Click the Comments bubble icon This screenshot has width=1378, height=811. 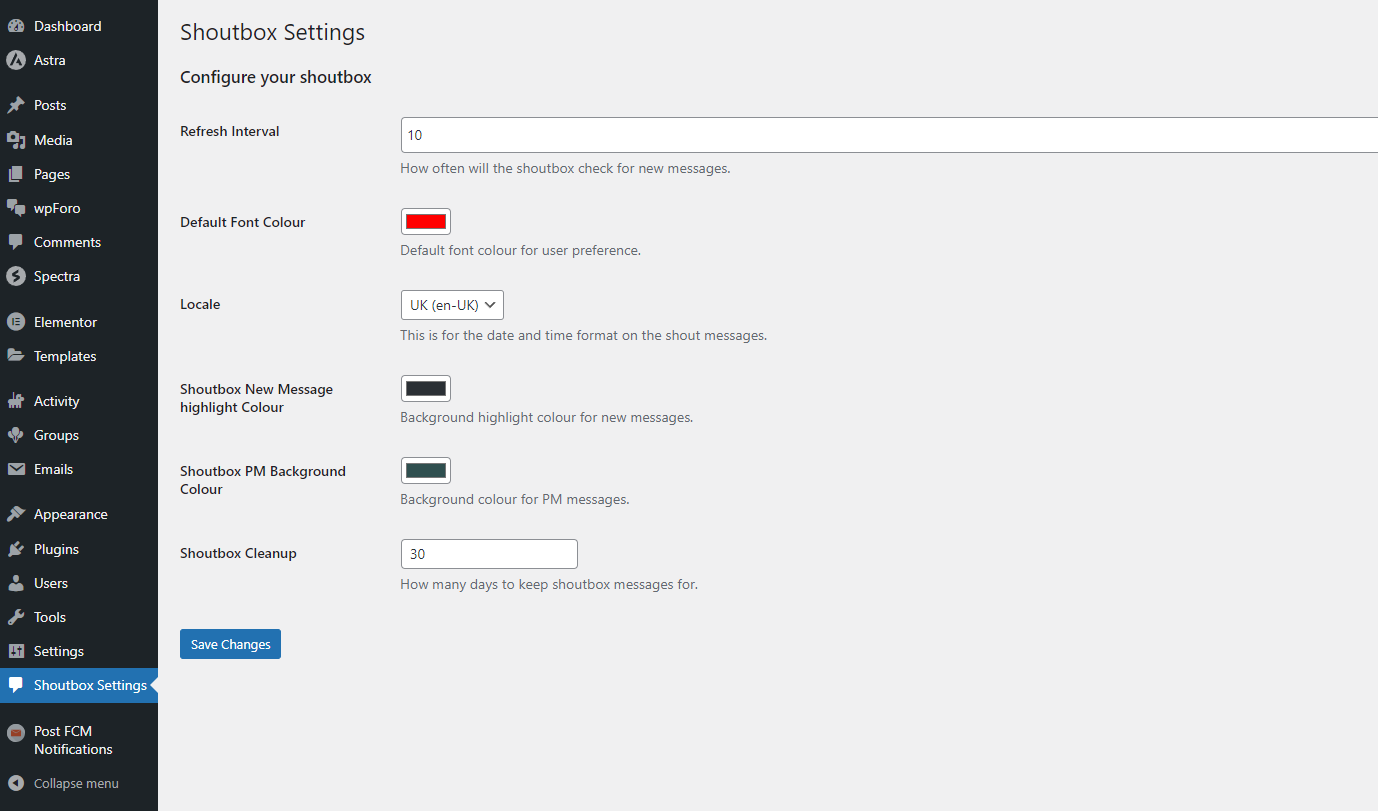(x=16, y=242)
